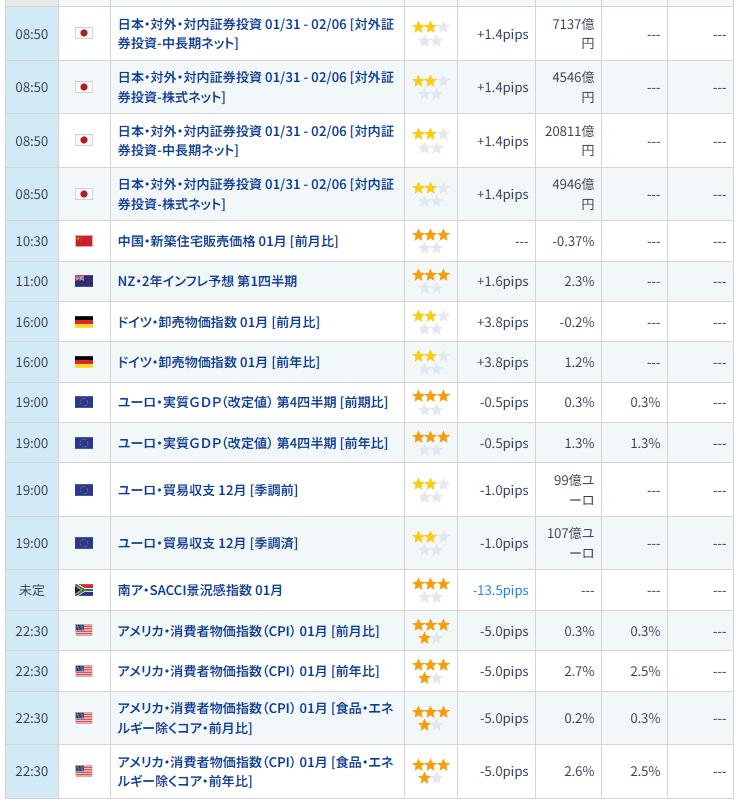
Task: Open NZ・2年インフレ予想 第1四半期 link
Action: pyautogui.click(x=207, y=282)
